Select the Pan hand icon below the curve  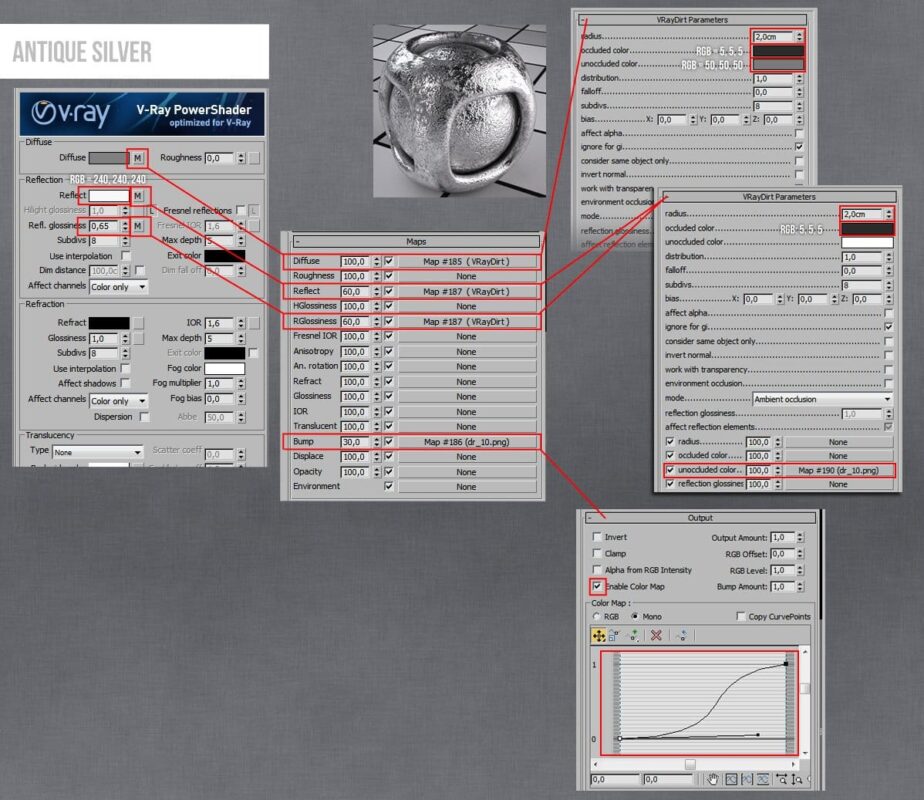(x=714, y=778)
